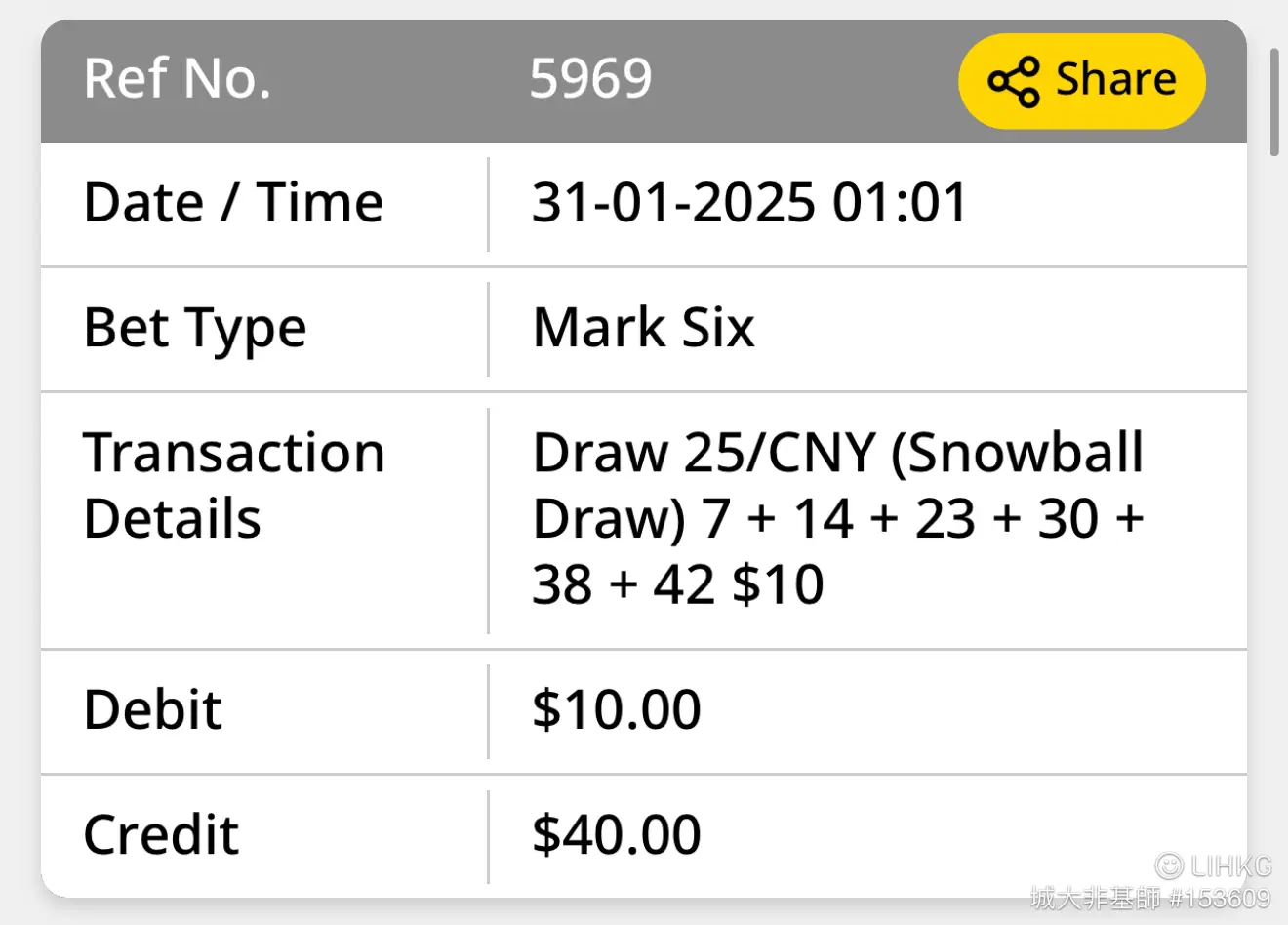The width and height of the screenshot is (1288, 925).
Task: Select the Mark Six bet type value
Action: pos(643,328)
